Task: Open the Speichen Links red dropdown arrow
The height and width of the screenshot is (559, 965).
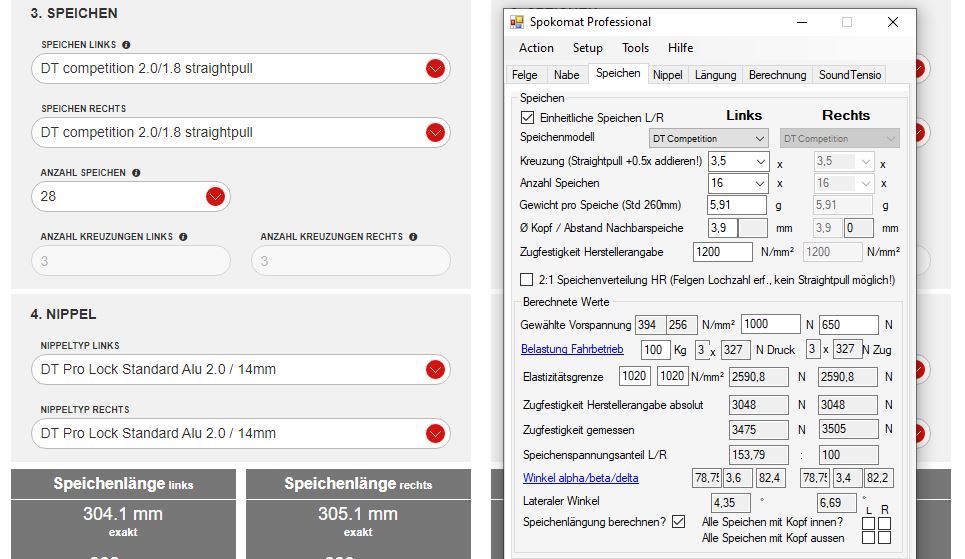Action: tap(435, 68)
